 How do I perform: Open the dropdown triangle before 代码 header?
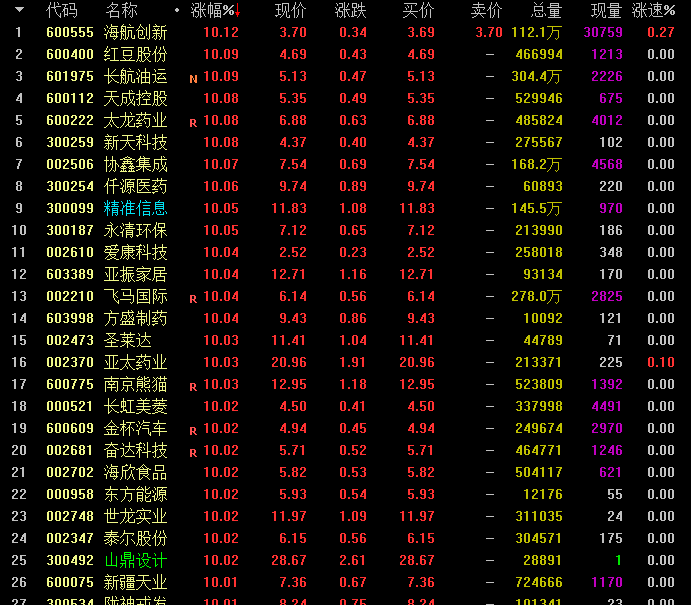click(19, 9)
